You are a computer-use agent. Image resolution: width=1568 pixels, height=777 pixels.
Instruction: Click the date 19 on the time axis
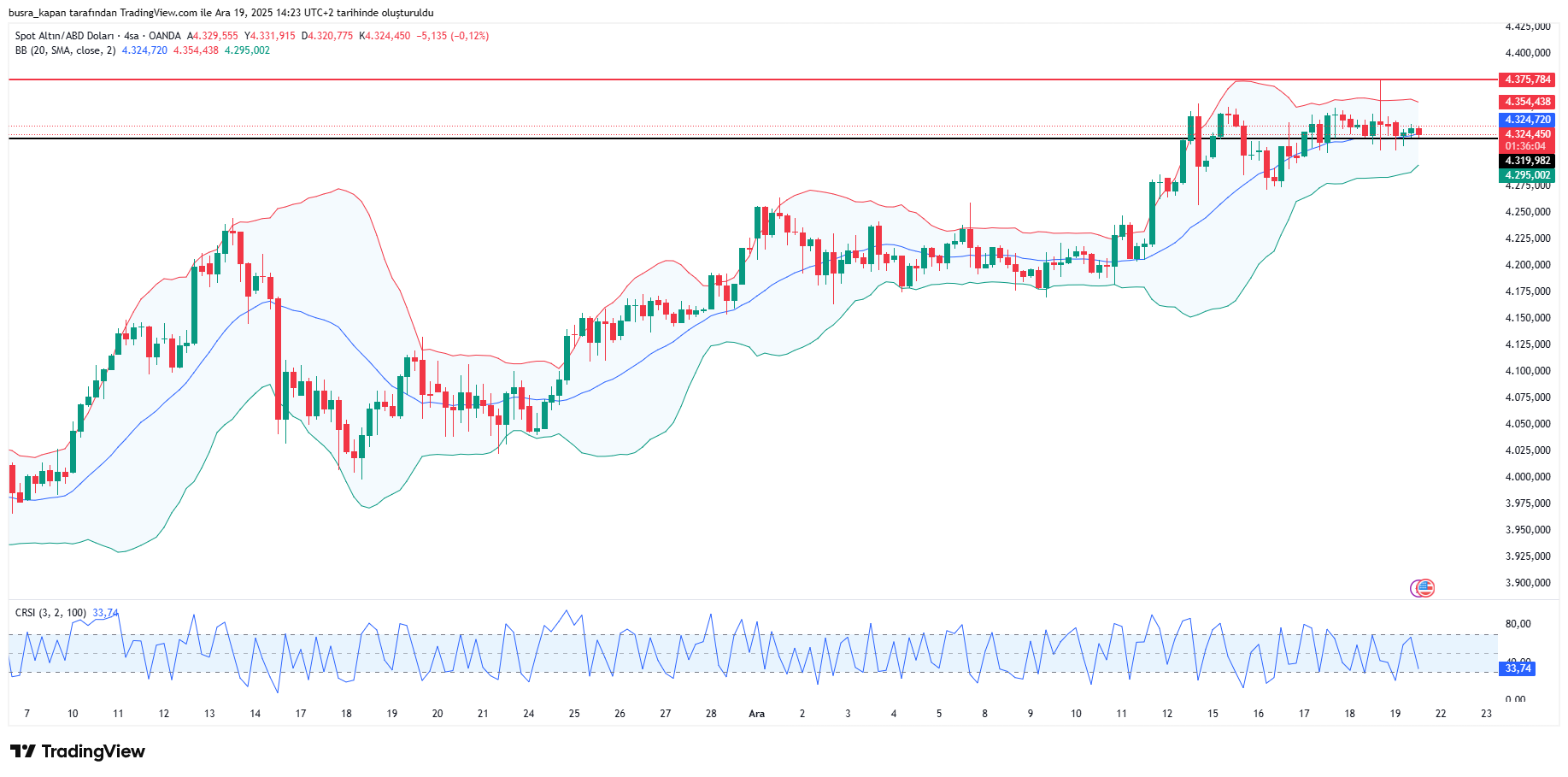[x=1395, y=714]
